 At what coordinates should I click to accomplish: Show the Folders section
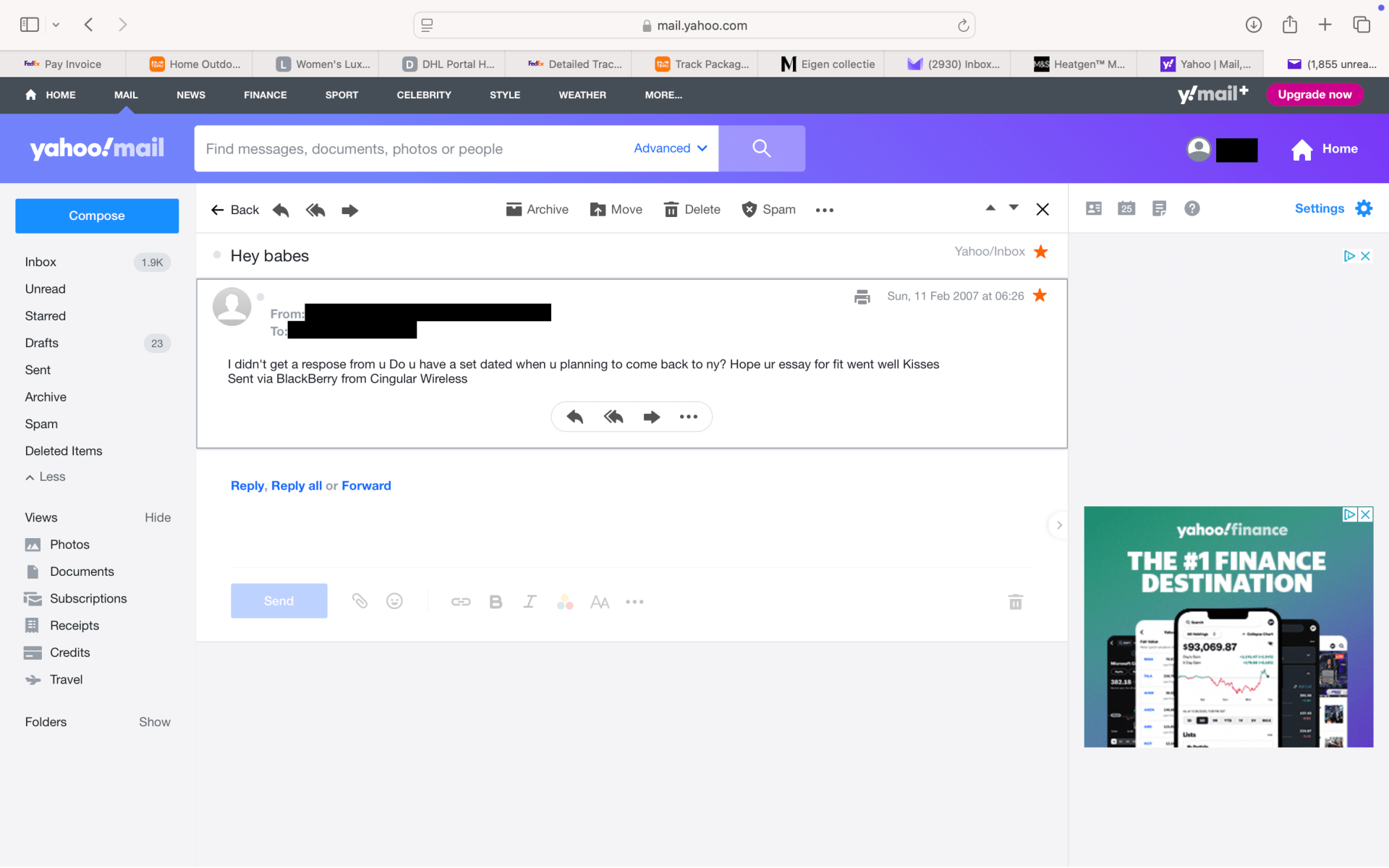154,722
